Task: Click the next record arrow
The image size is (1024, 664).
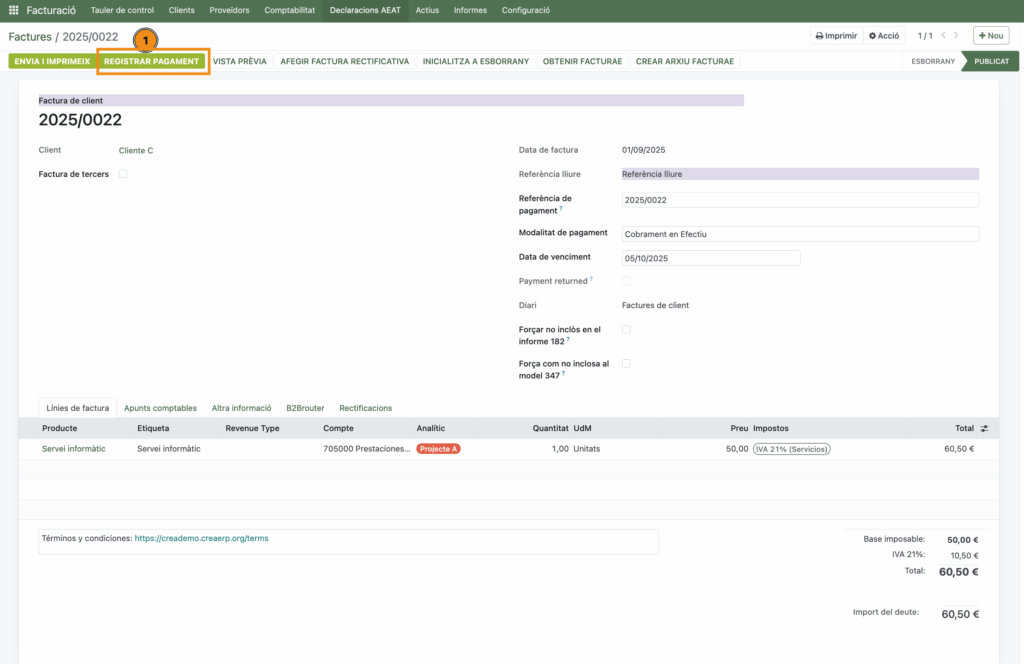Action: (958, 36)
